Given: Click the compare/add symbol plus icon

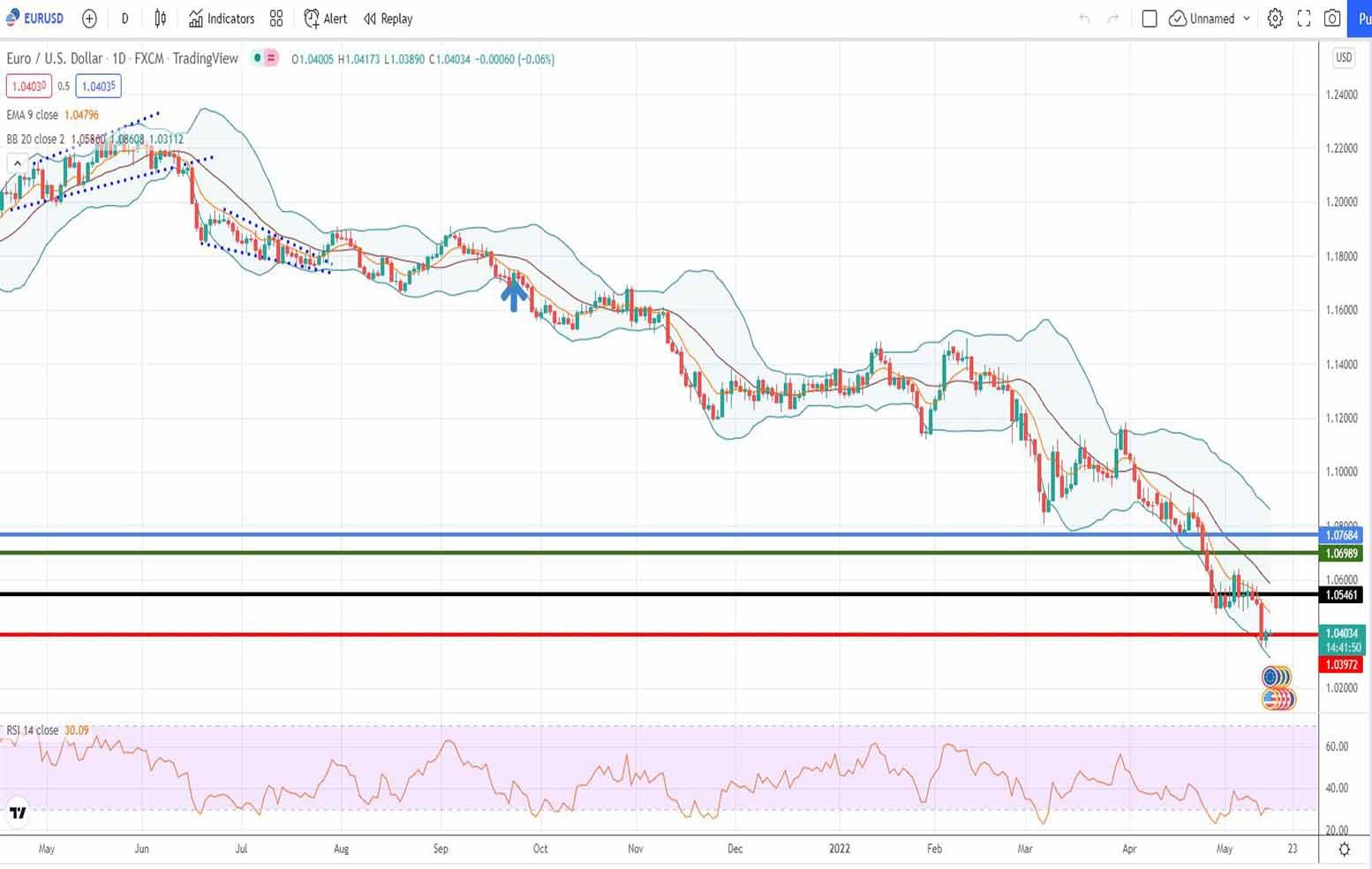Looking at the screenshot, I should click(89, 19).
